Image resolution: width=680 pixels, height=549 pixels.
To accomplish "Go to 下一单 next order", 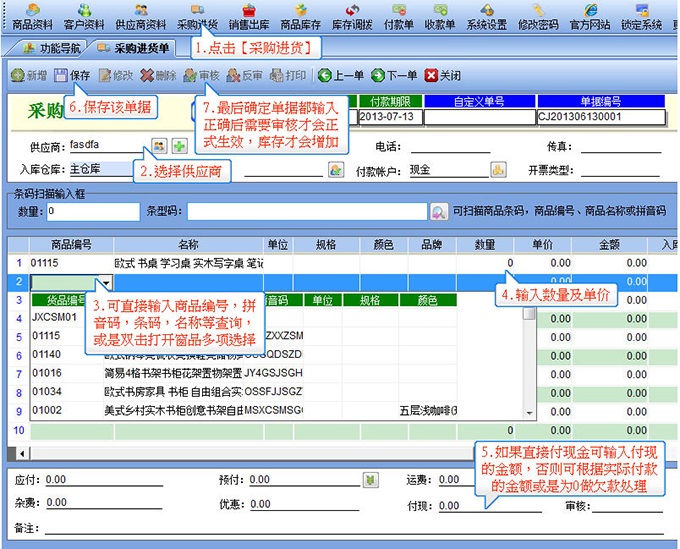I will (394, 75).
